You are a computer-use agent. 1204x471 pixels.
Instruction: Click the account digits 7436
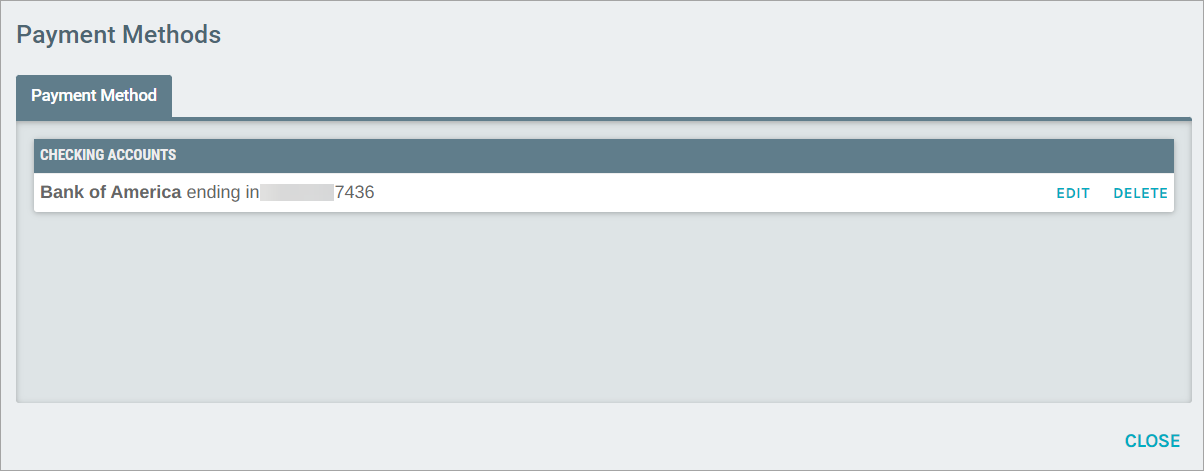355,192
